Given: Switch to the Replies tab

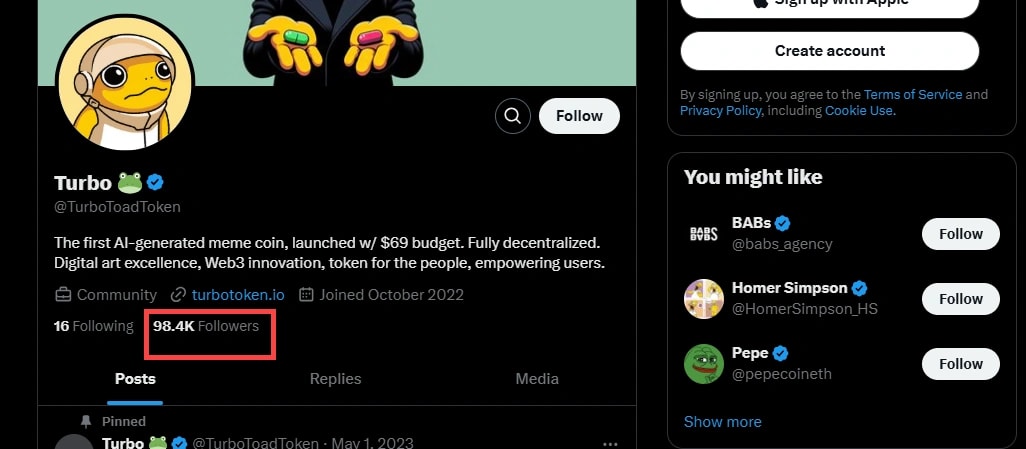Looking at the screenshot, I should [x=335, y=379].
